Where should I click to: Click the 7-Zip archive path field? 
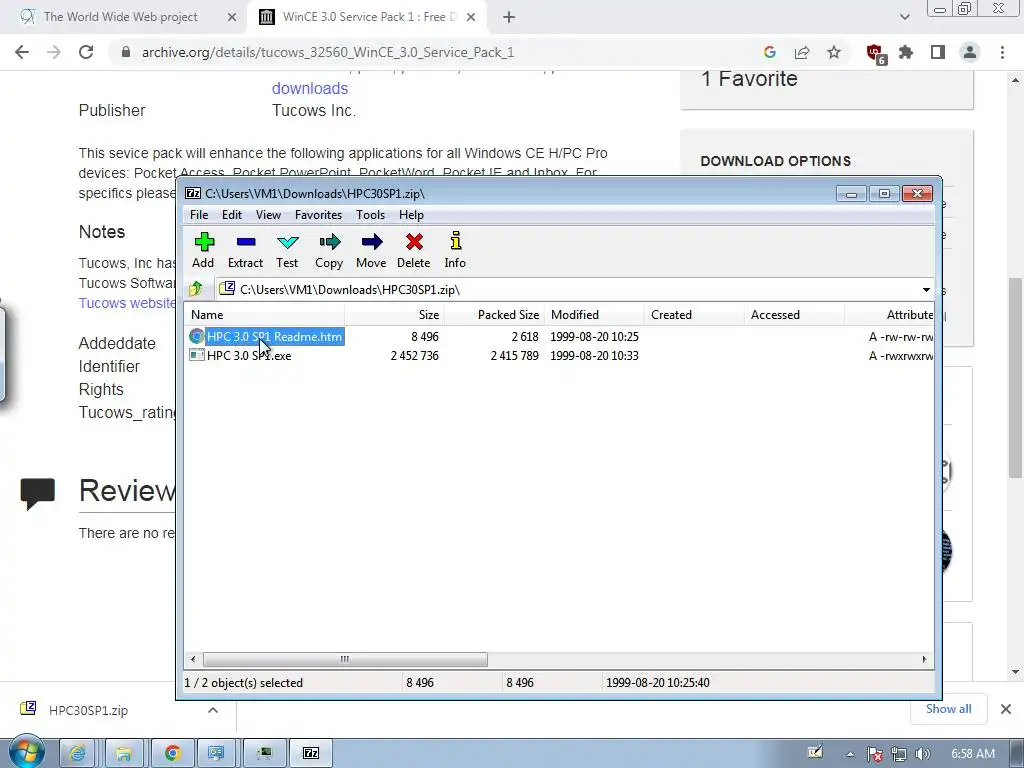[x=568, y=289]
